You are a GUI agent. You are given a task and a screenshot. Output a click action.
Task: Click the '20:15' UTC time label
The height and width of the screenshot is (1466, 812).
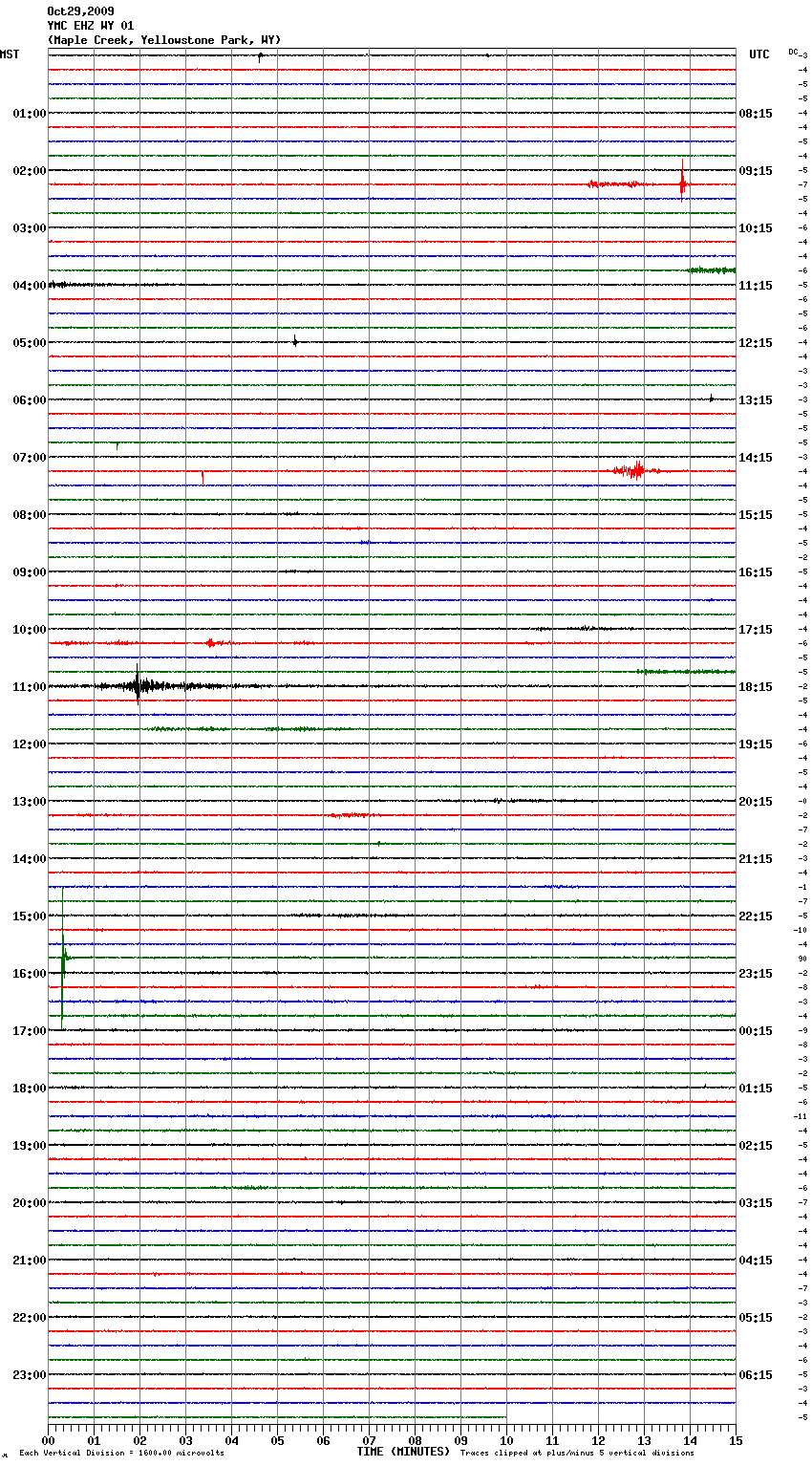coord(756,801)
